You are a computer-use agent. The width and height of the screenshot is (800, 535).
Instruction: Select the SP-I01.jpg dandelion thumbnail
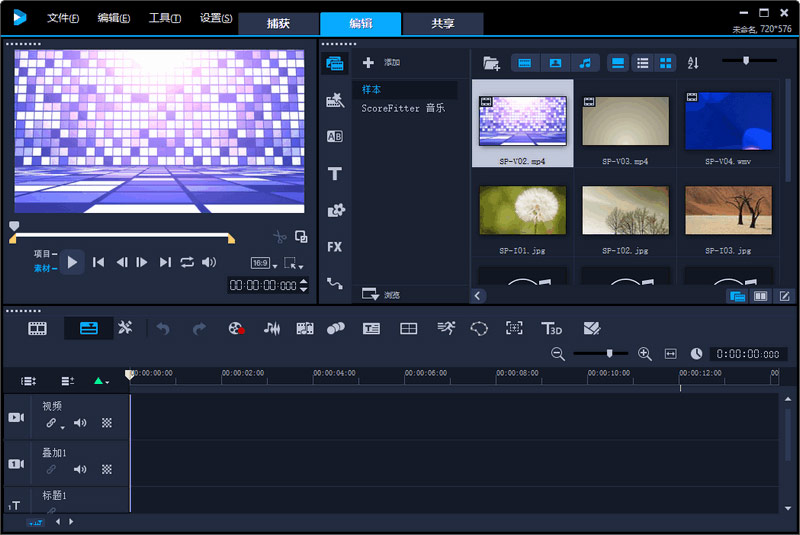pos(522,210)
